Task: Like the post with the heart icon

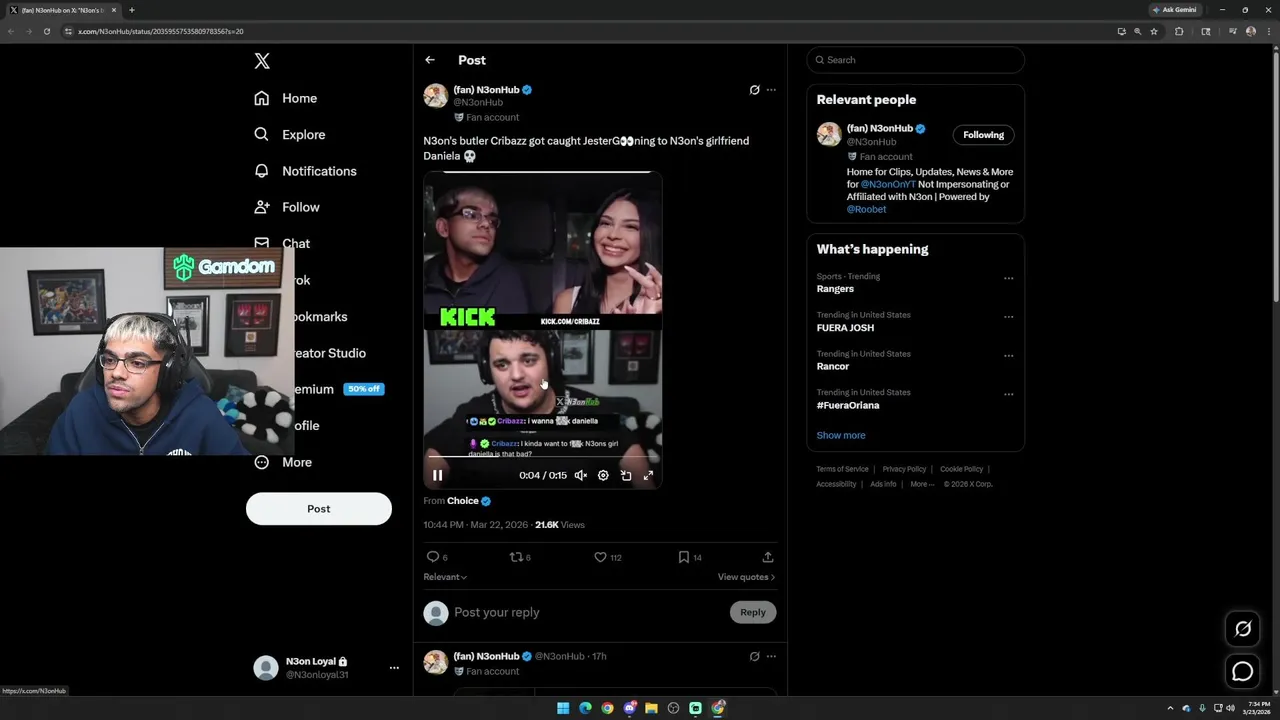Action: click(x=600, y=557)
